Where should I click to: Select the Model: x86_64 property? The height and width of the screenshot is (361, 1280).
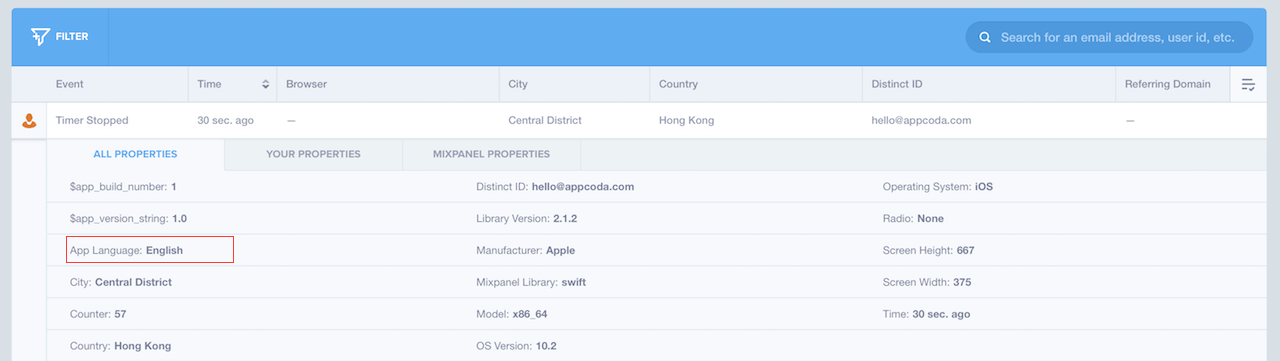click(x=512, y=314)
